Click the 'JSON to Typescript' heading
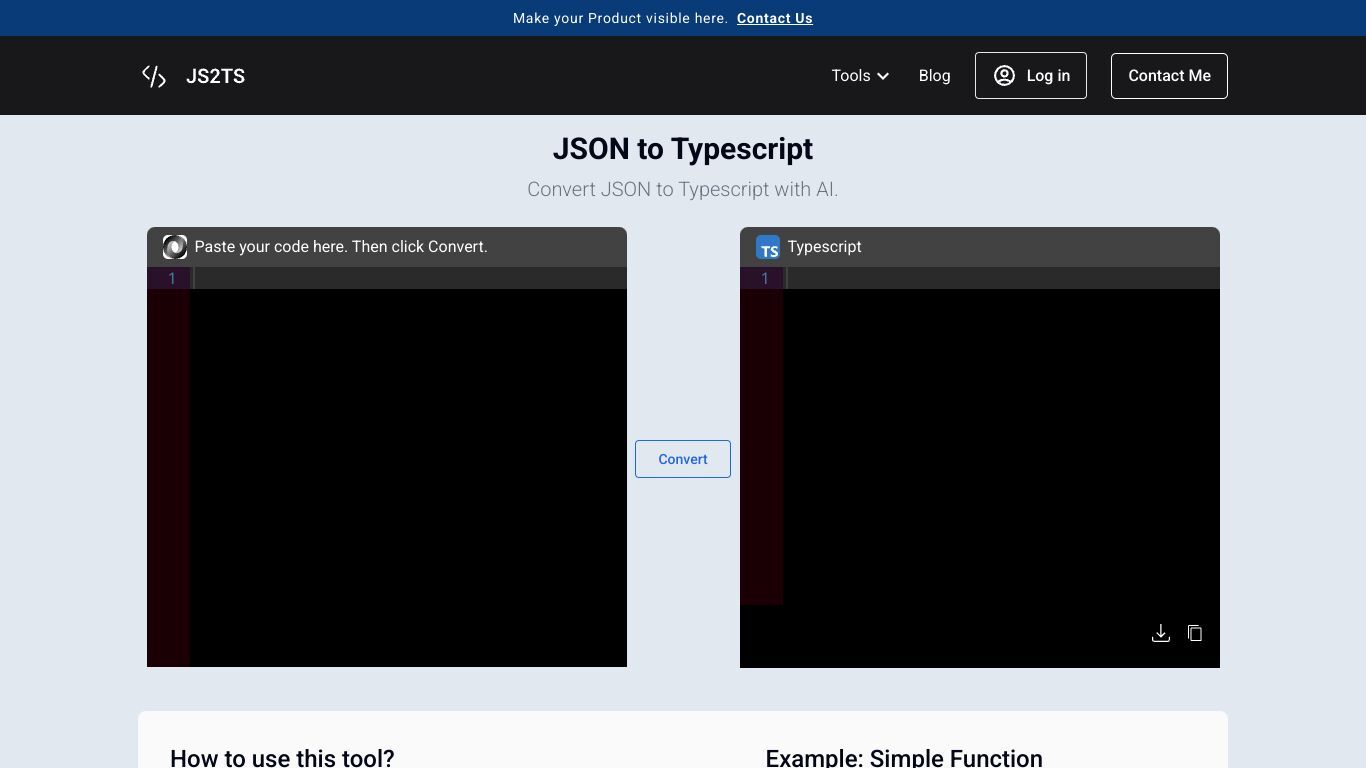This screenshot has width=1366, height=768. click(683, 149)
